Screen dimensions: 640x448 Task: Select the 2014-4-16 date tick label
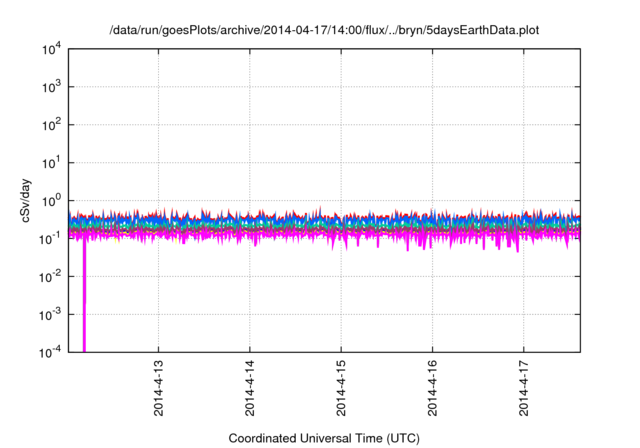(x=432, y=388)
